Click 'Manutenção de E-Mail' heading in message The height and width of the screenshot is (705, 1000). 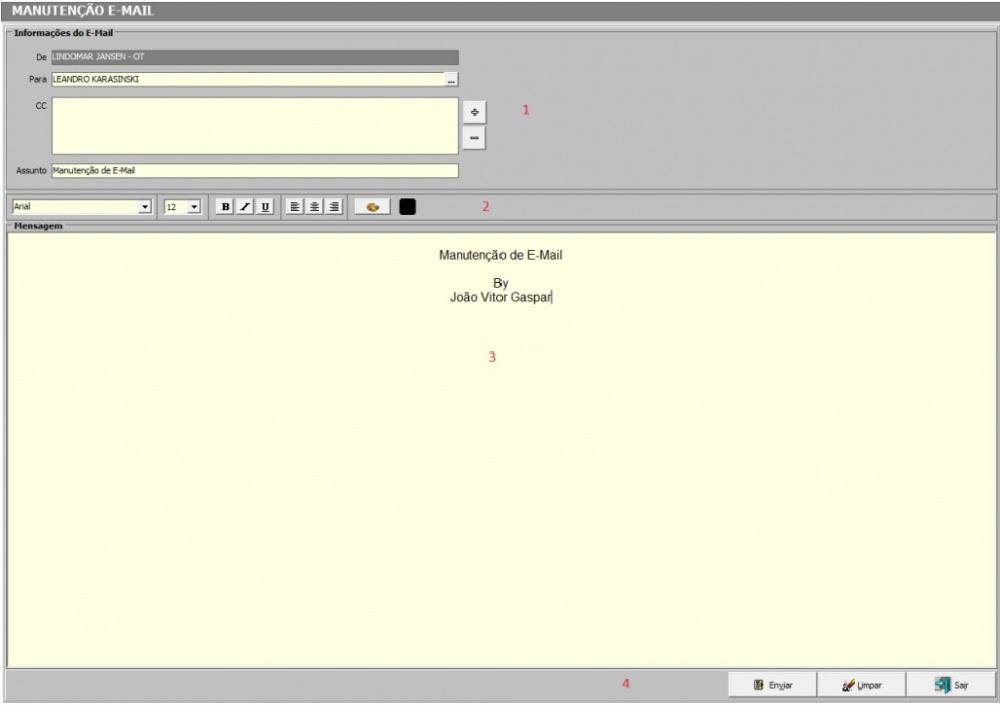pos(501,255)
